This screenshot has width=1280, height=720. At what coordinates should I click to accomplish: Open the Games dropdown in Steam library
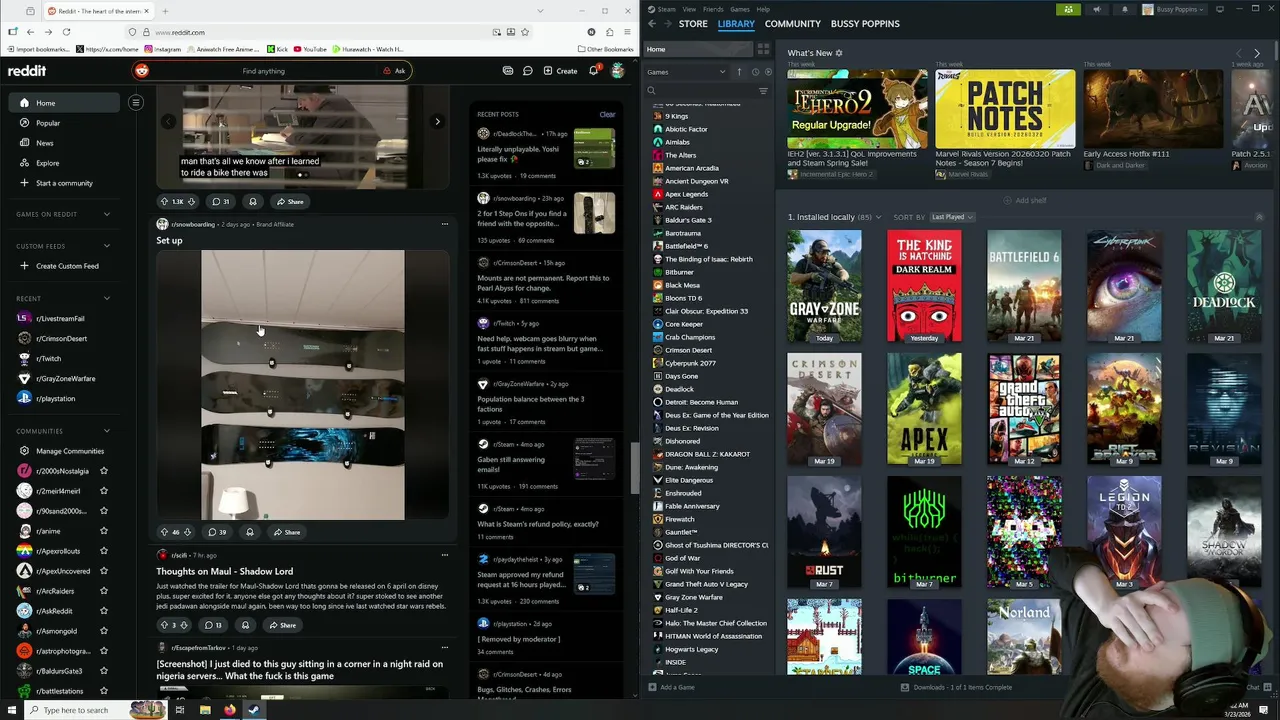tap(687, 72)
